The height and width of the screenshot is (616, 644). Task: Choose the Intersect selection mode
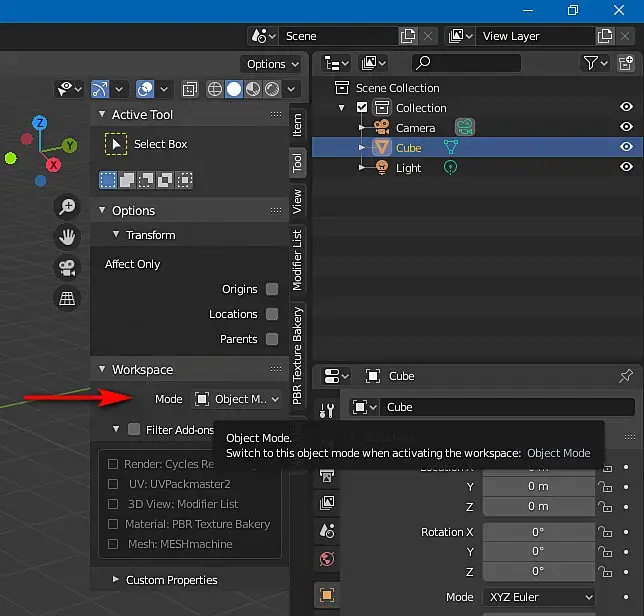pos(184,180)
